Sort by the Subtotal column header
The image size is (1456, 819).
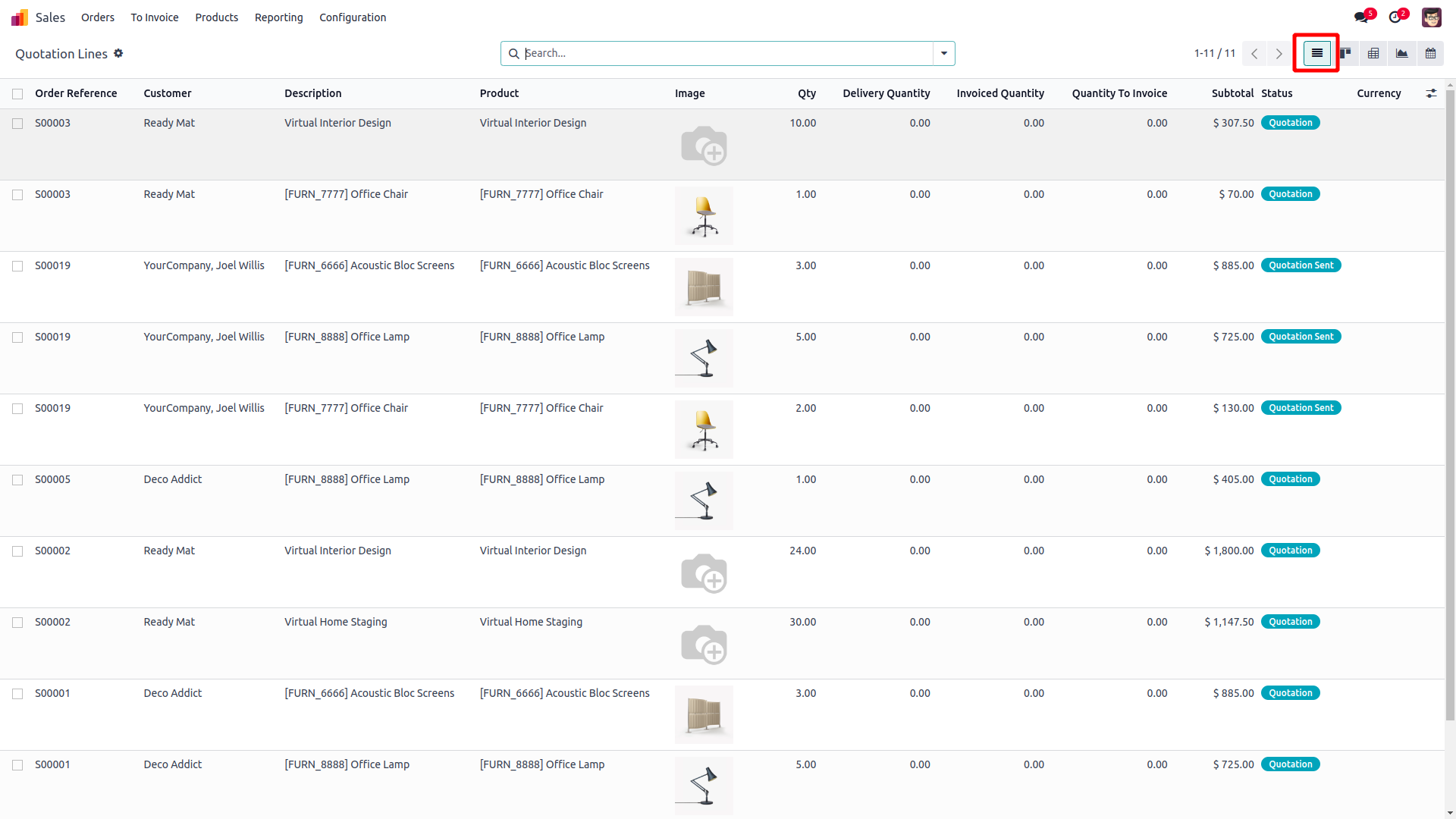[x=1232, y=93]
